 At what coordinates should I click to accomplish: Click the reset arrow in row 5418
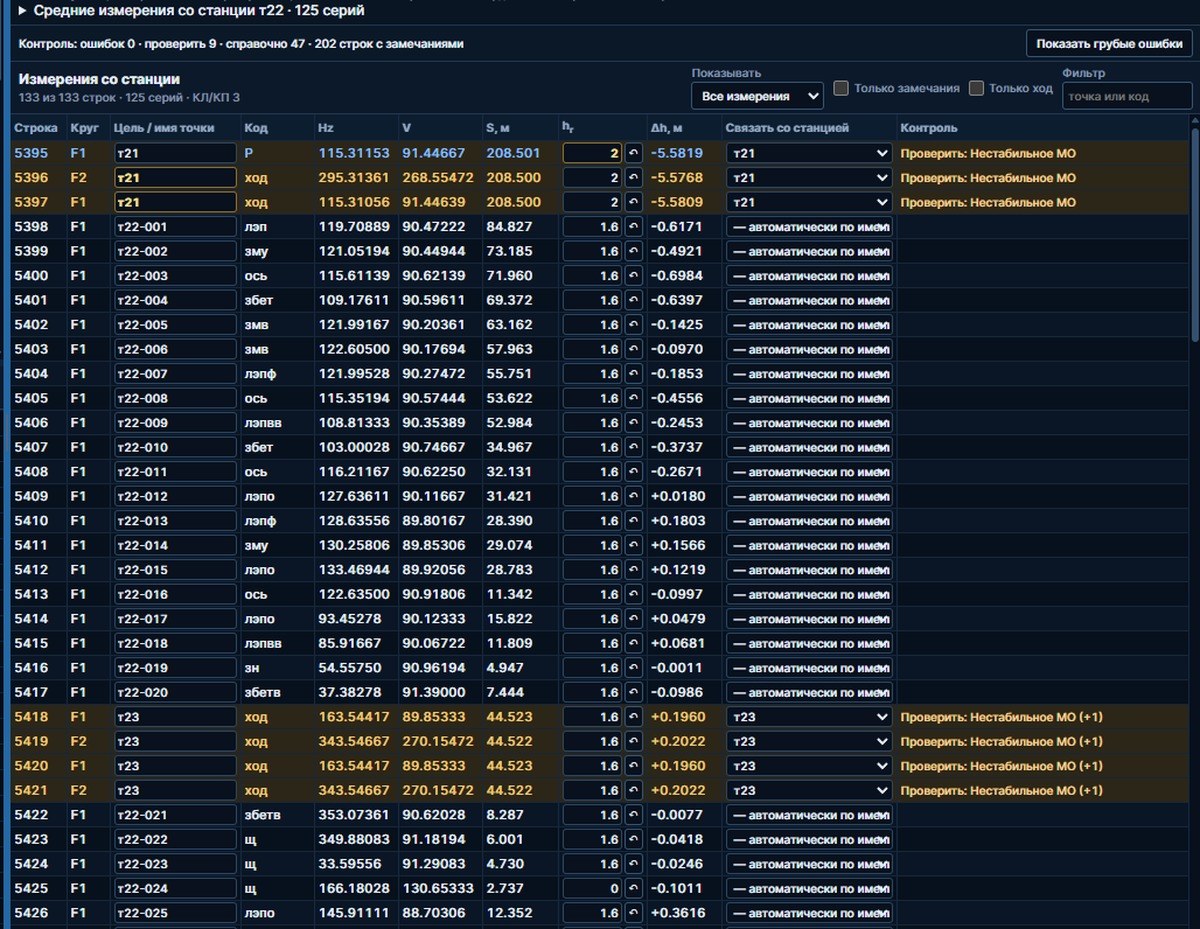click(633, 717)
